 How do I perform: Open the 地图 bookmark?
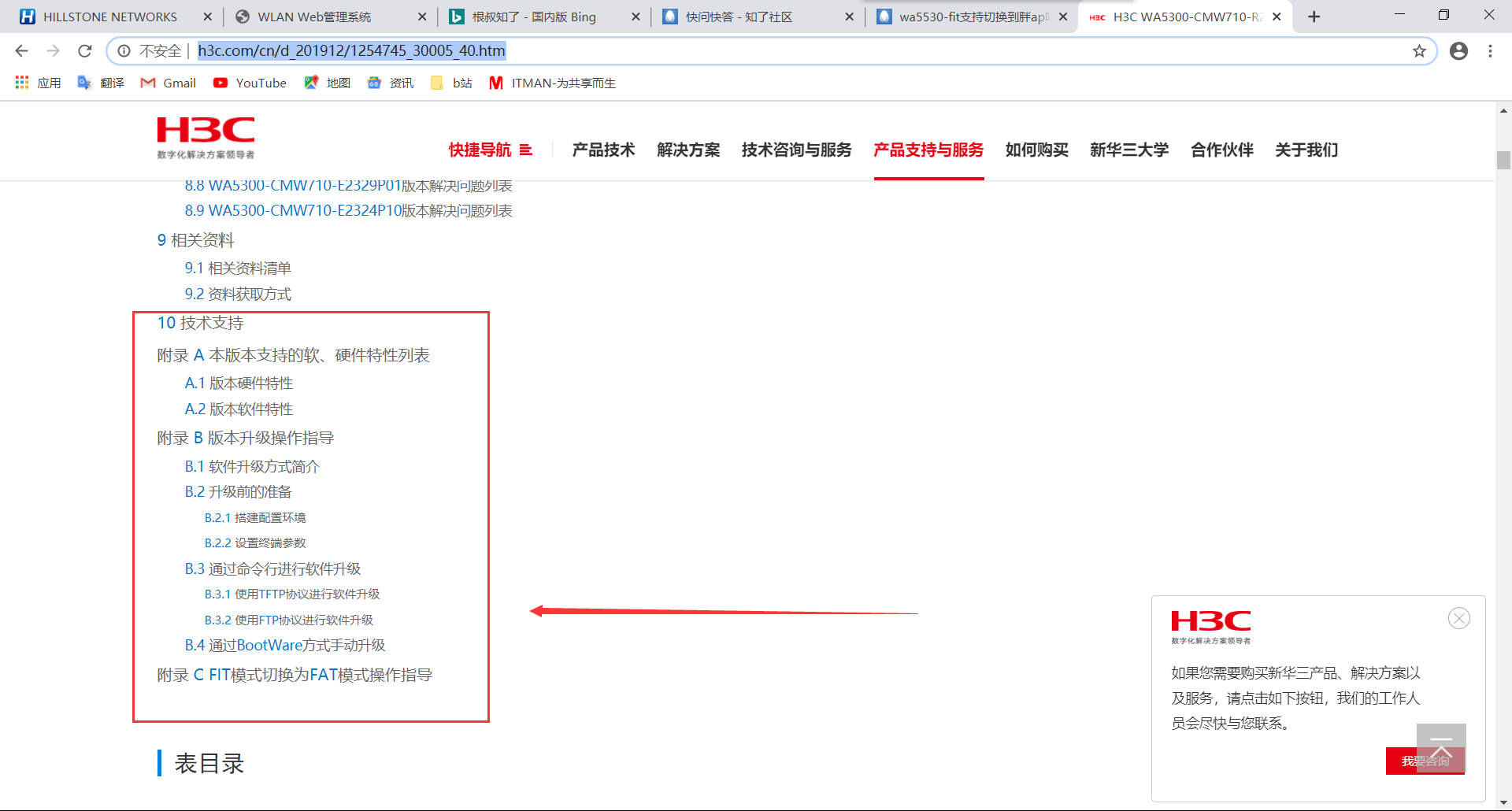[327, 83]
